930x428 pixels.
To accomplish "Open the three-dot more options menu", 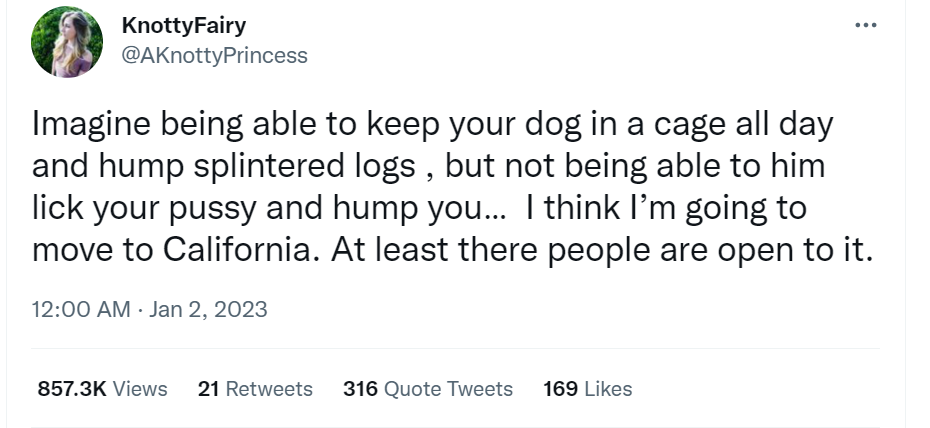I will tap(865, 25).
